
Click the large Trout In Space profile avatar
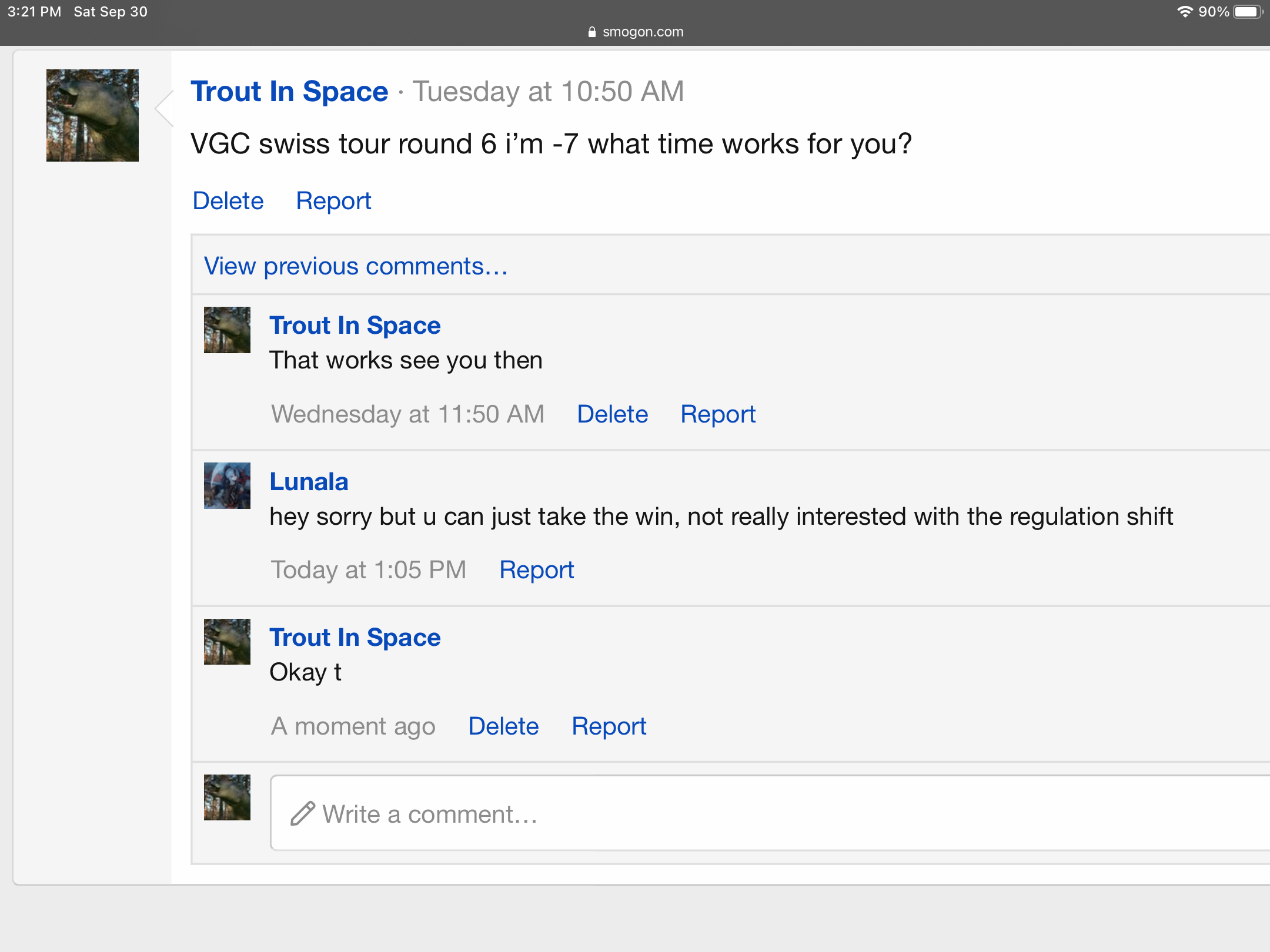click(x=92, y=115)
